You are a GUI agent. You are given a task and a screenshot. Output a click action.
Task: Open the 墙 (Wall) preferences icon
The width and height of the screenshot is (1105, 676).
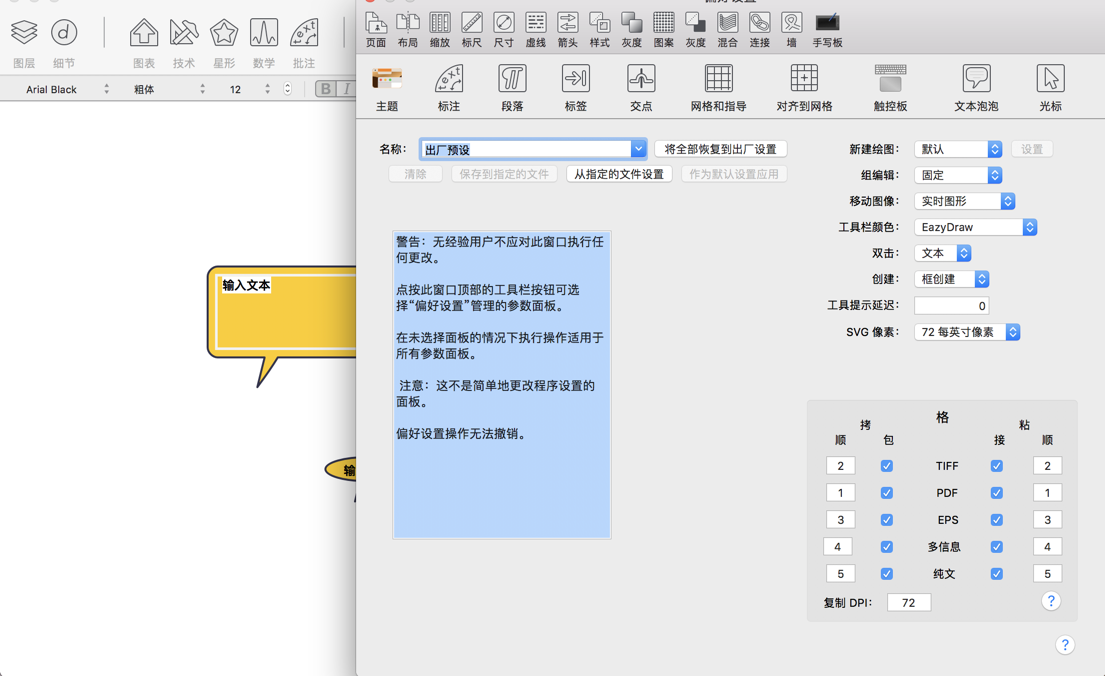(791, 29)
